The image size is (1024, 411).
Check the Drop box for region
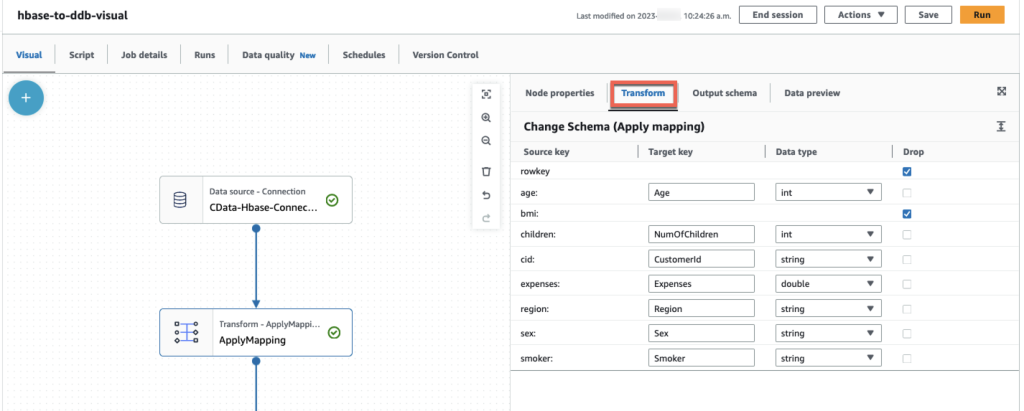click(x=906, y=309)
